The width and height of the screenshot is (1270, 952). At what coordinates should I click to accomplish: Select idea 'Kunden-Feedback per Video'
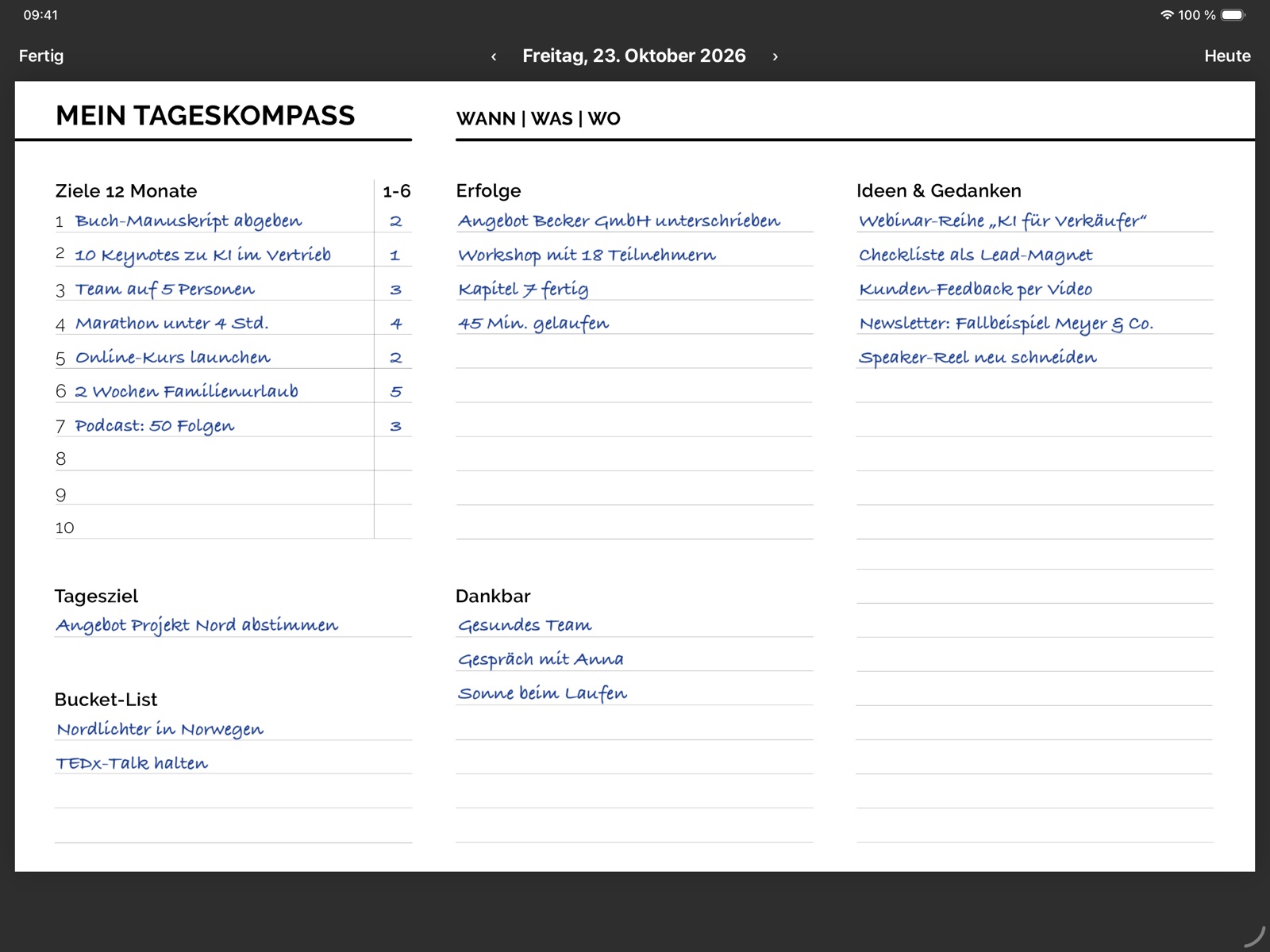(x=976, y=289)
